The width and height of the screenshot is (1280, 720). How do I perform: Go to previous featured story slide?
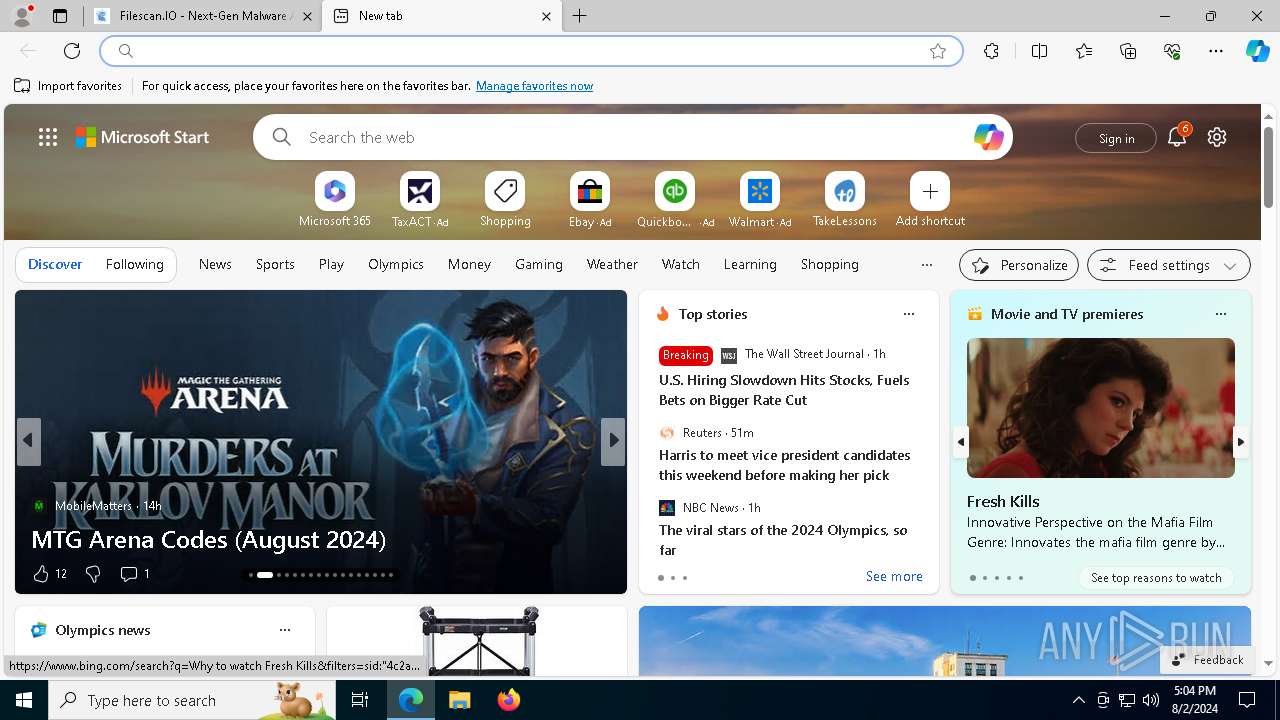28,441
